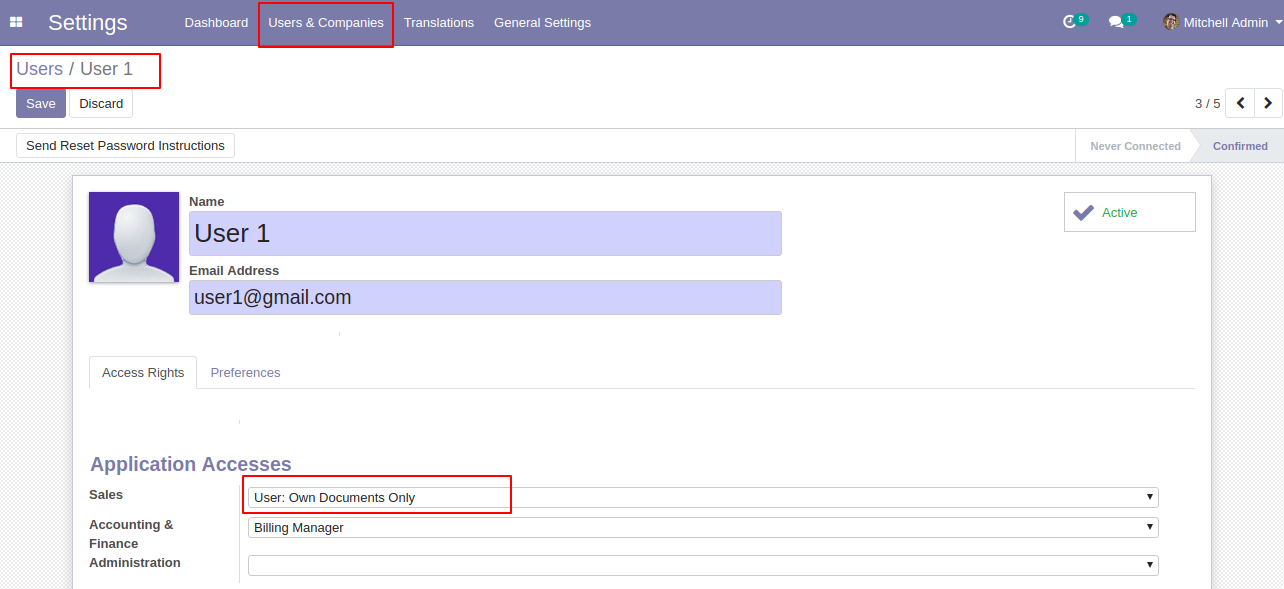Go to next record arrow
This screenshot has width=1284, height=589.
1268,103
